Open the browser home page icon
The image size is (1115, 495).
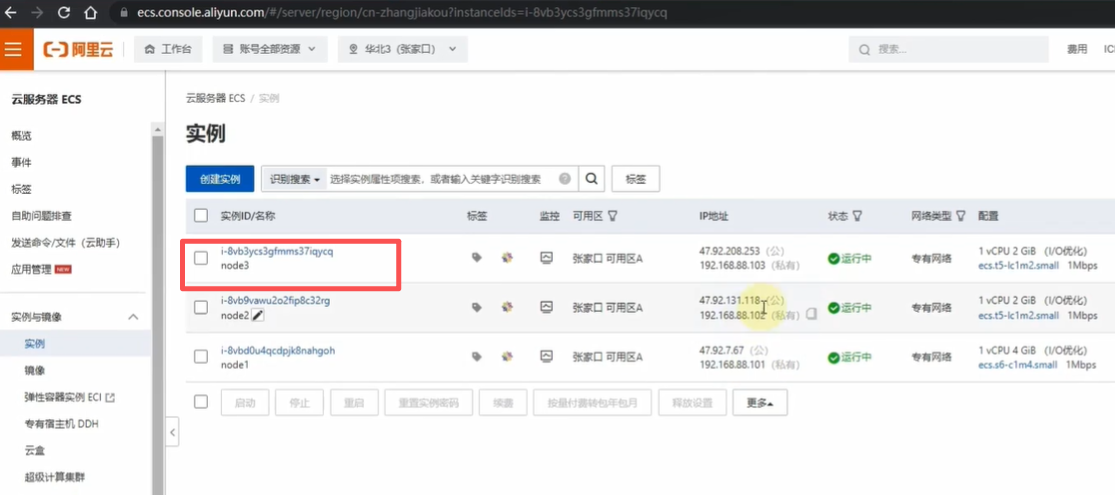click(90, 13)
